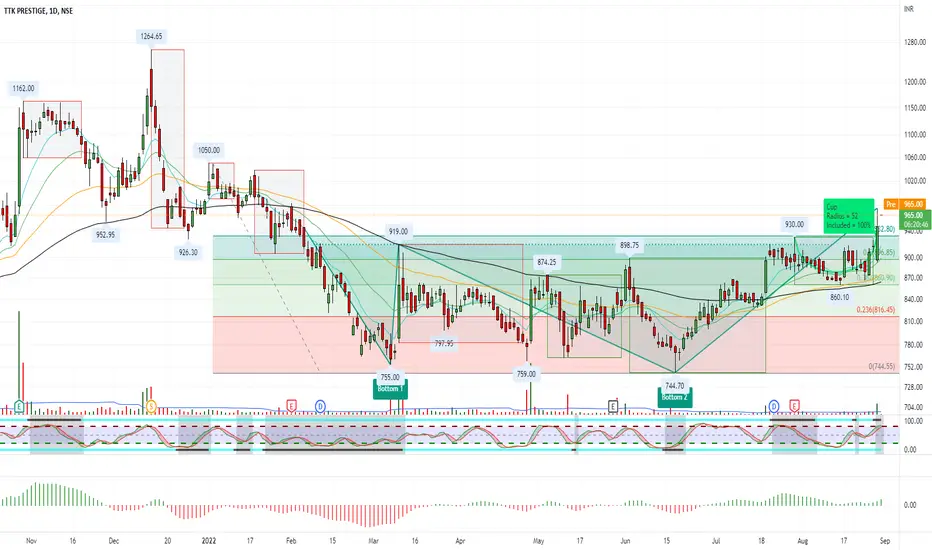Viewport: 932px width, 550px height.
Task: Click the Sep label on the date axis
Action: [884, 541]
